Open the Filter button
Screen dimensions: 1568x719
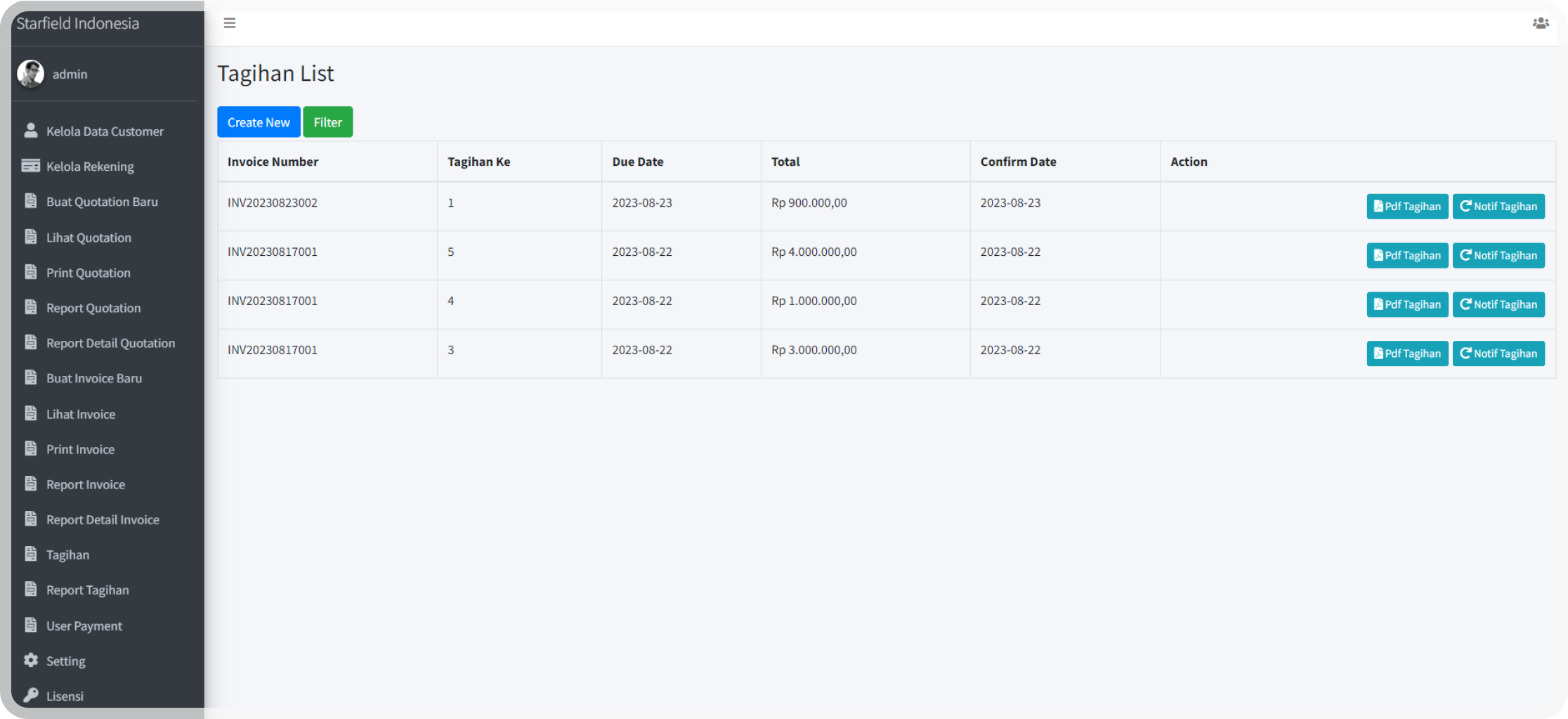(327, 122)
